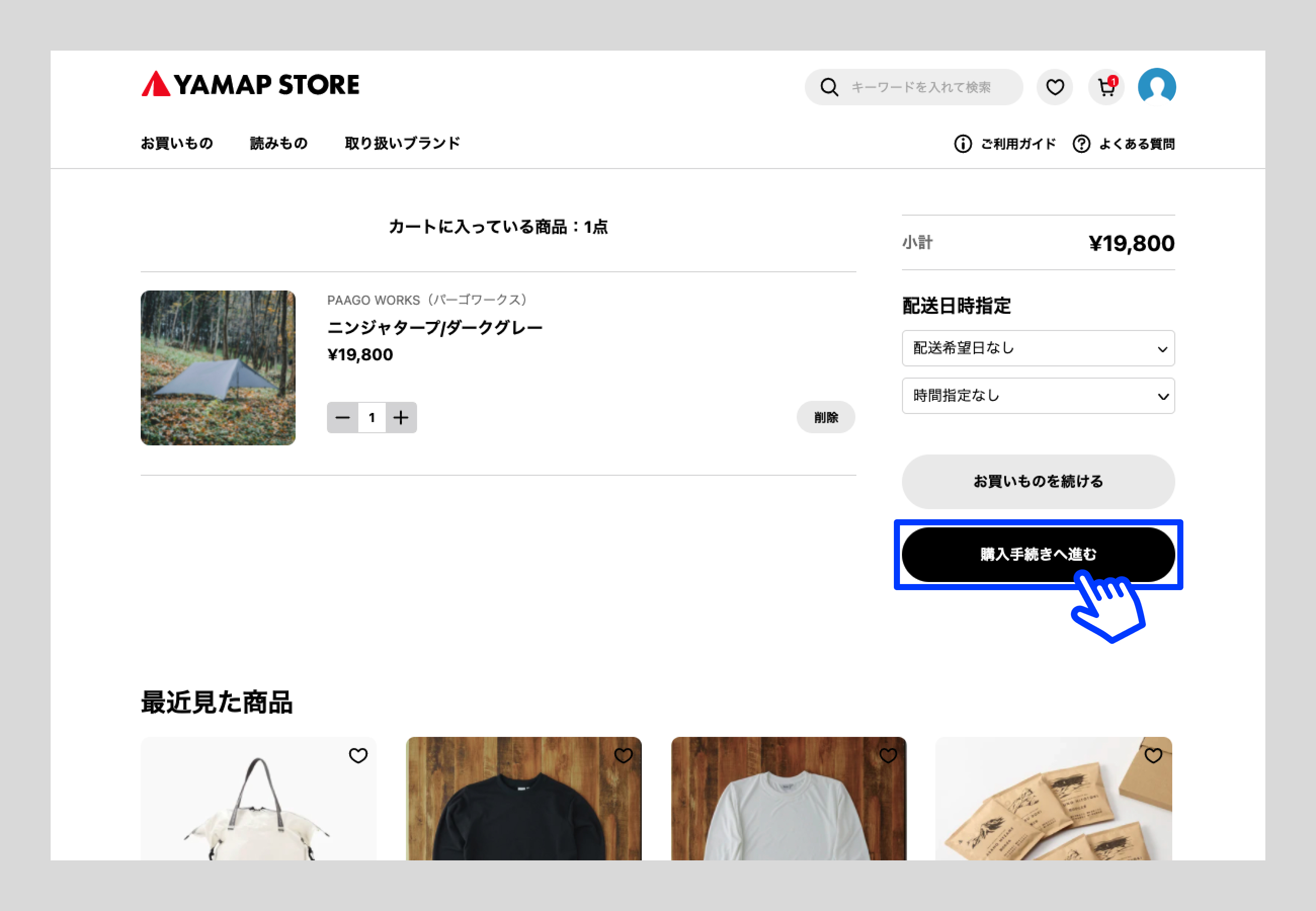This screenshot has width=1316, height=911.
Task: Open the ご利用ガイド link
Action: coord(1005,144)
